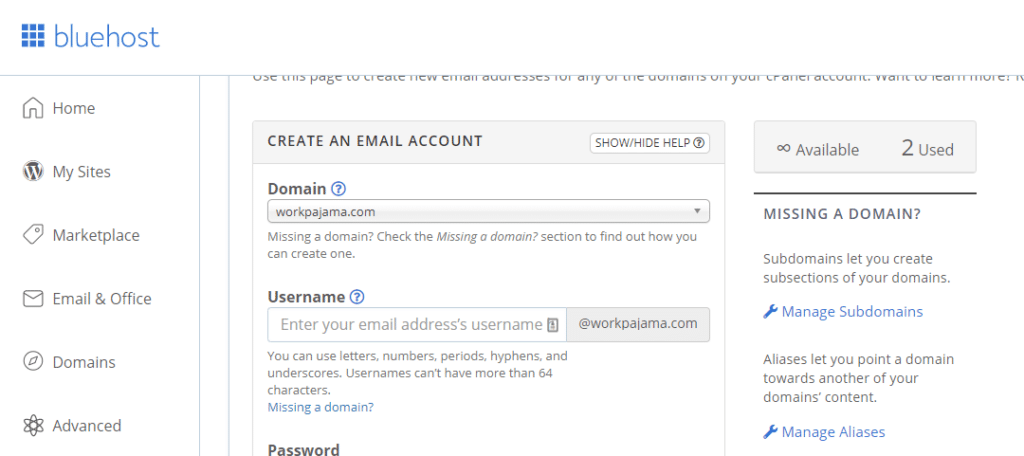Click the help question mark next to Domain

coord(338,189)
